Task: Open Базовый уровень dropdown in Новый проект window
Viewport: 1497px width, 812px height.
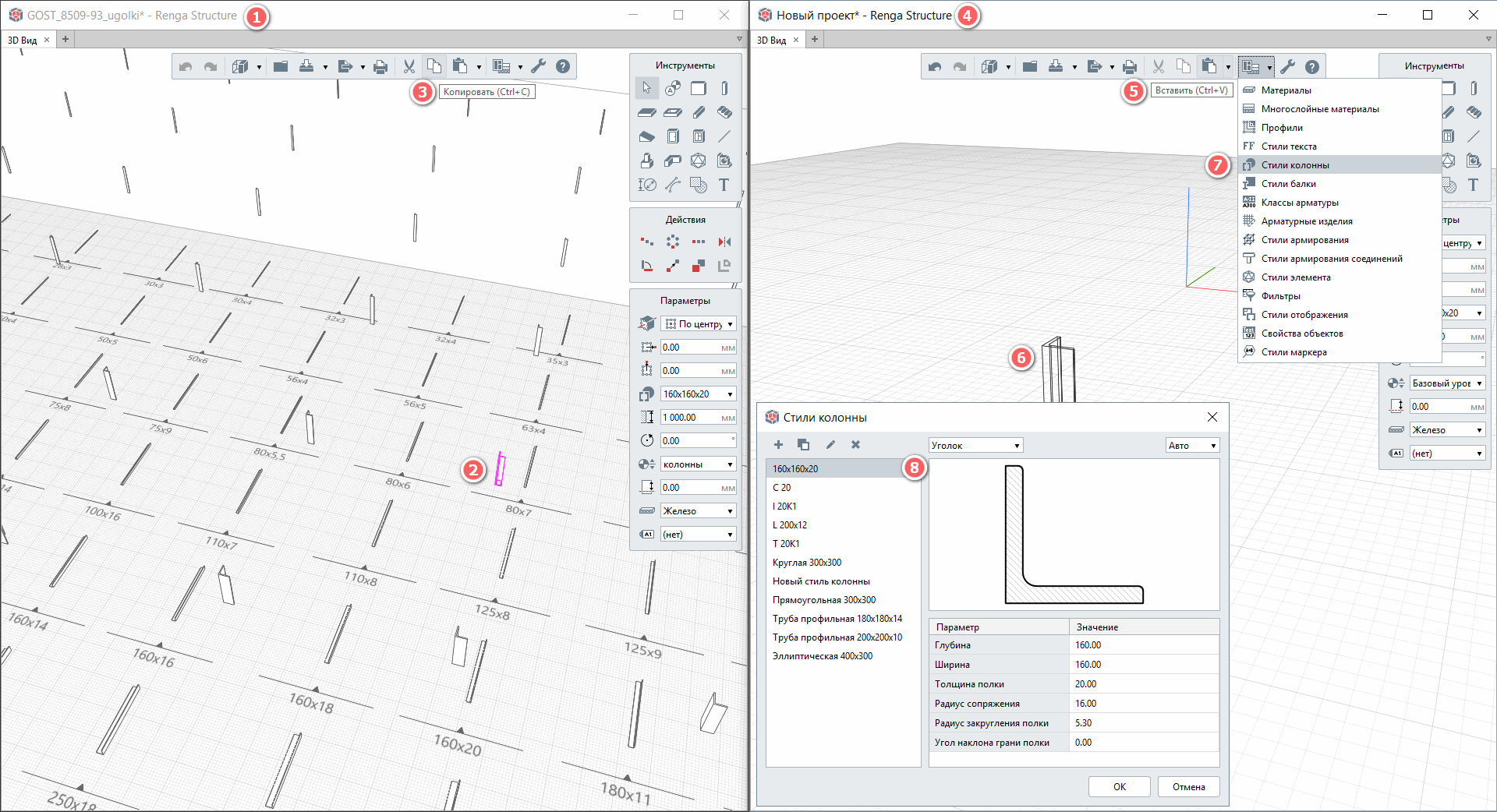Action: 1448,383
